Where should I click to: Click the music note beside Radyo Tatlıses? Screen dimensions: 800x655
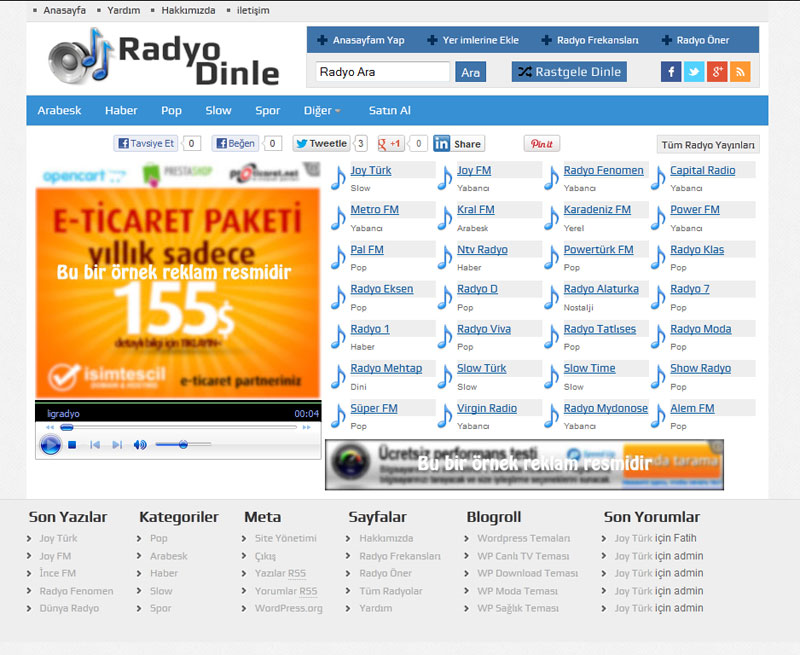click(x=551, y=337)
